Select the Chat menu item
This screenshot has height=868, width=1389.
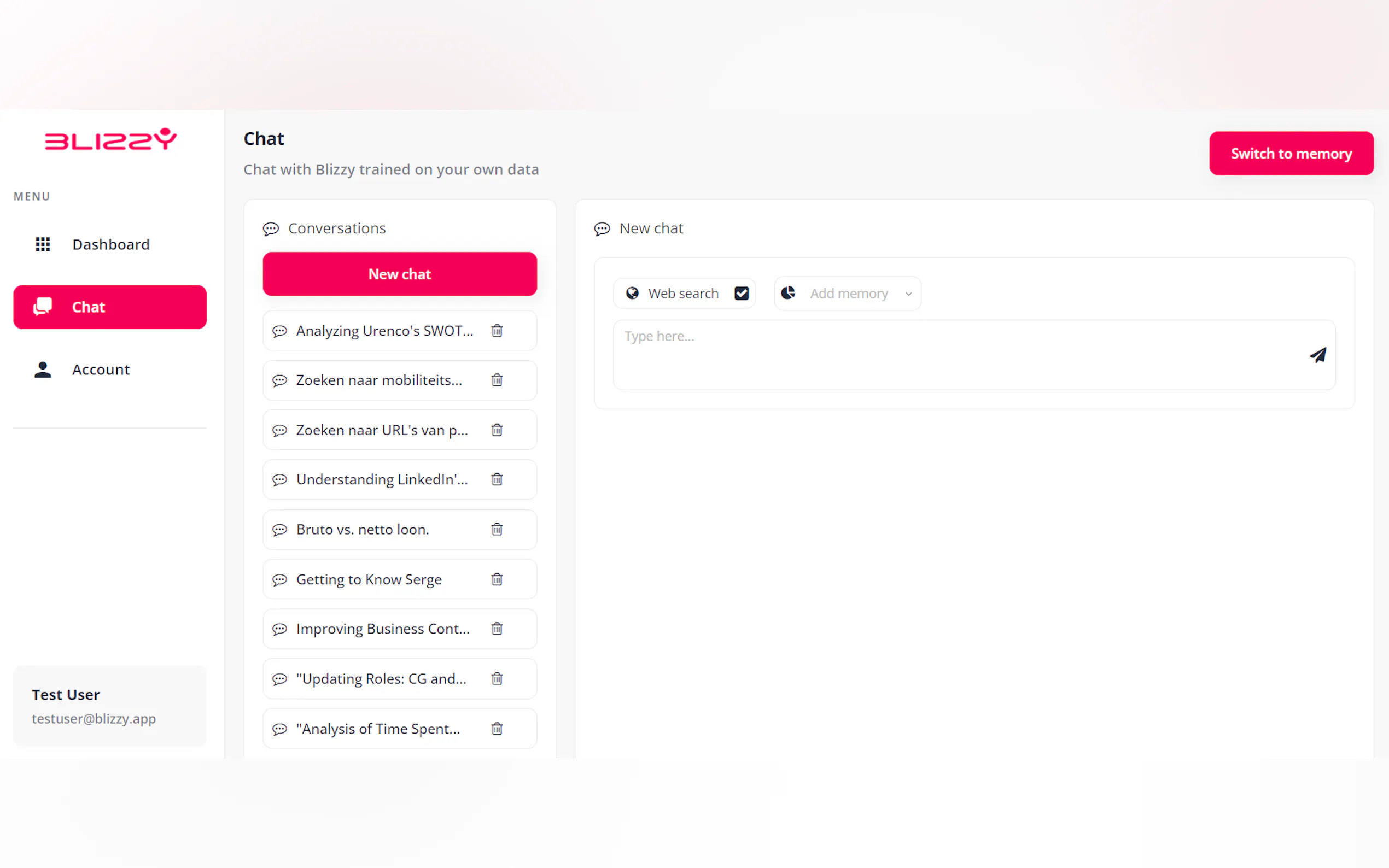coord(110,307)
